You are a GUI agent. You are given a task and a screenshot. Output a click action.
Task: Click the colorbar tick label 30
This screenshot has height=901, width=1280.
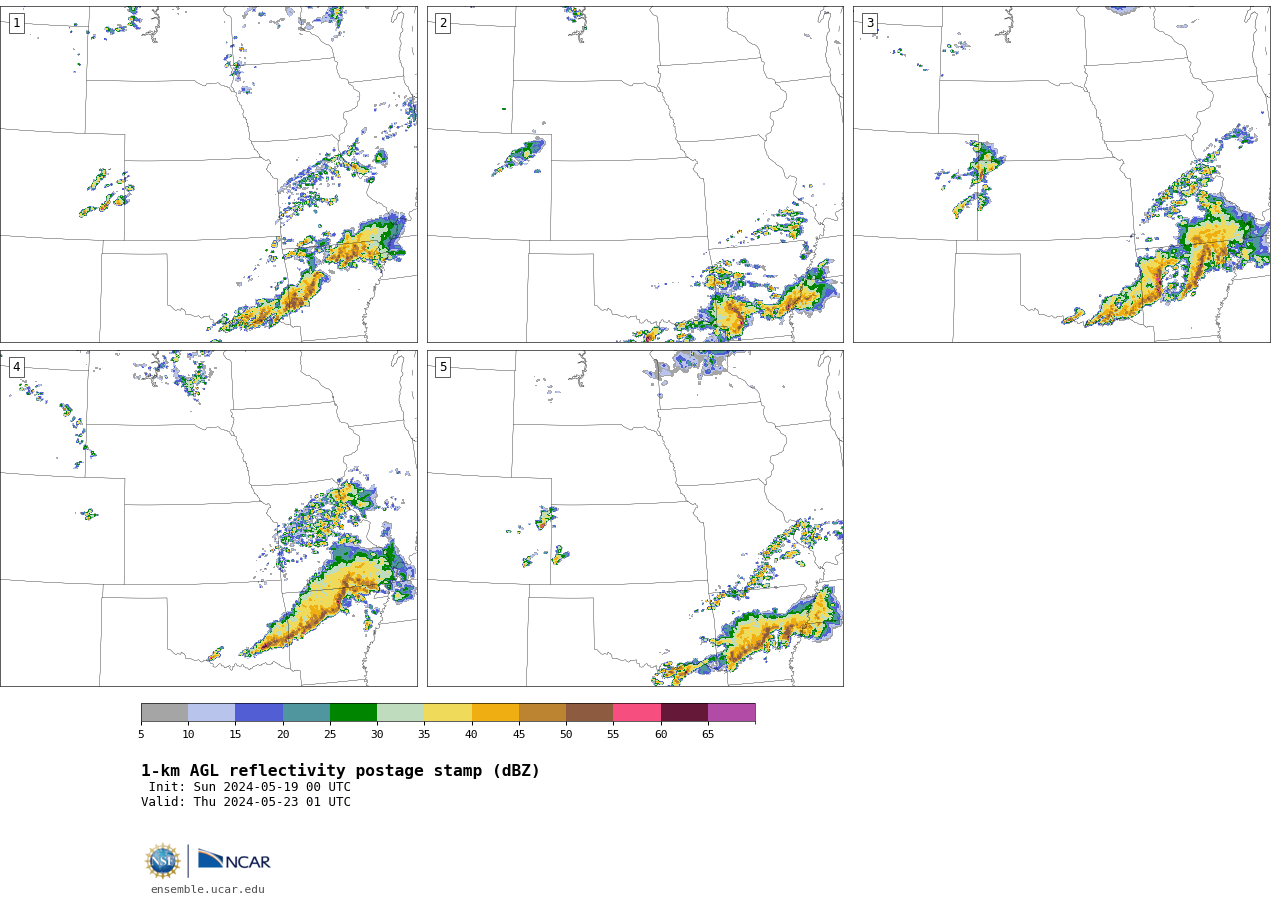pyautogui.click(x=377, y=735)
